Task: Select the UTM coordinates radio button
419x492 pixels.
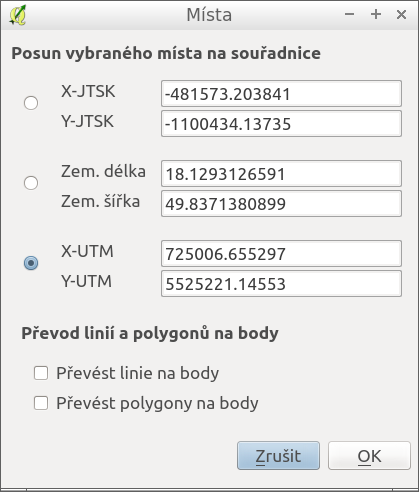Action: point(31,263)
